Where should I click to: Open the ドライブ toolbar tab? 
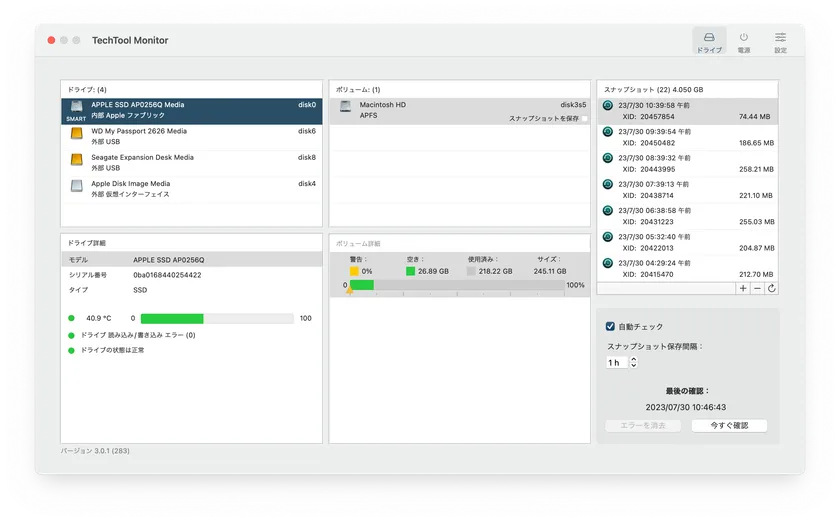click(709, 42)
